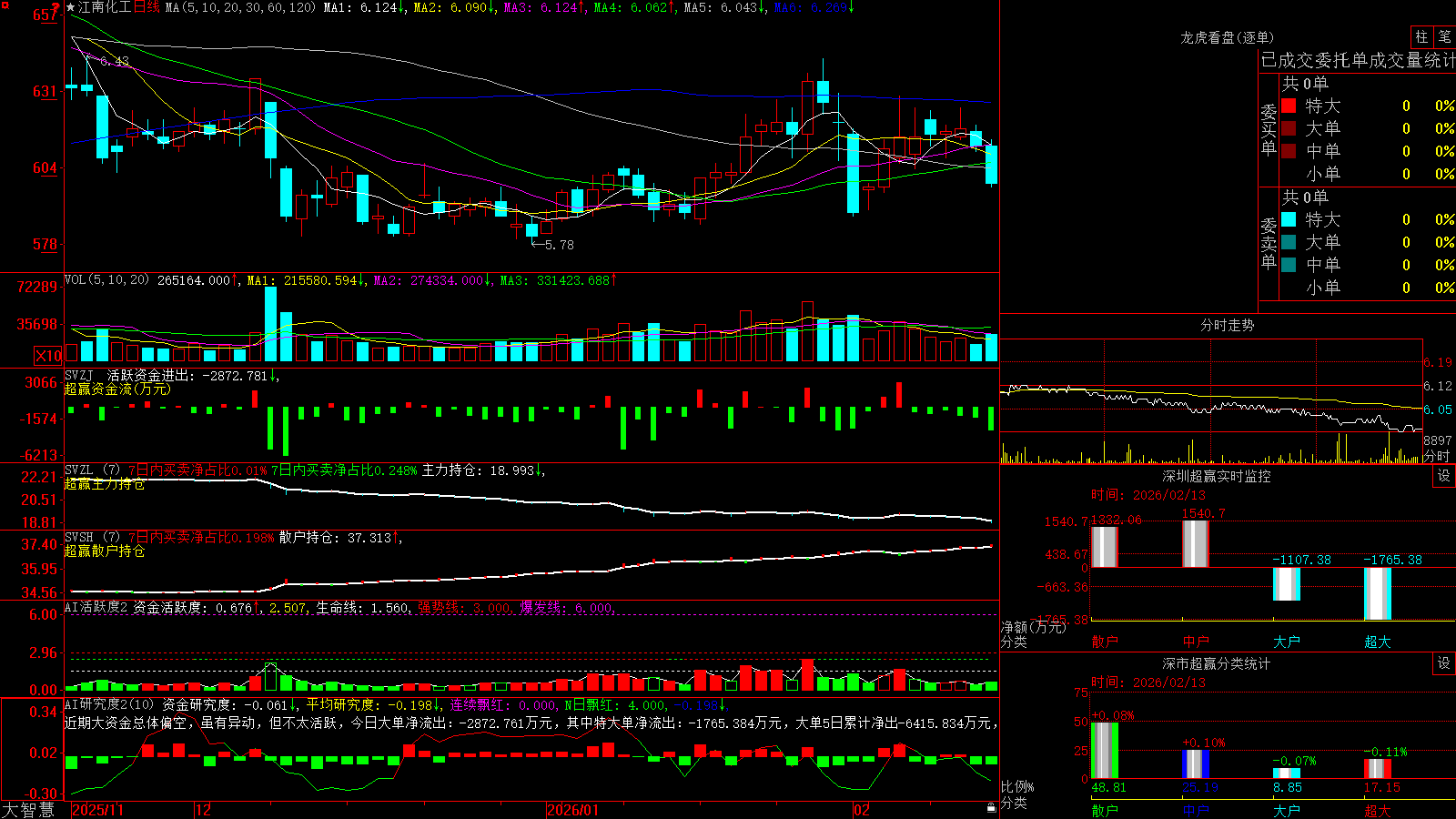
Task: Switch to 笔 tick view
Action: [1444, 37]
